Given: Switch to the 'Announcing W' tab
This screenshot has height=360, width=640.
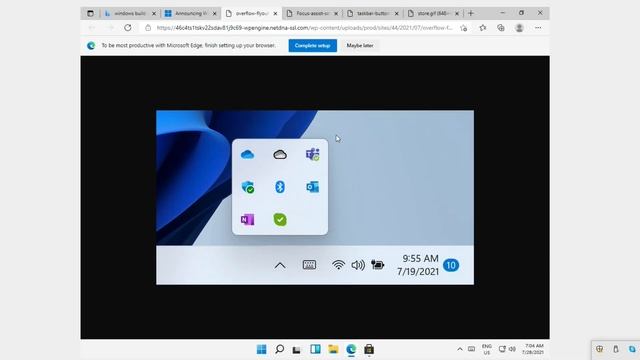Looking at the screenshot, I should coord(191,13).
